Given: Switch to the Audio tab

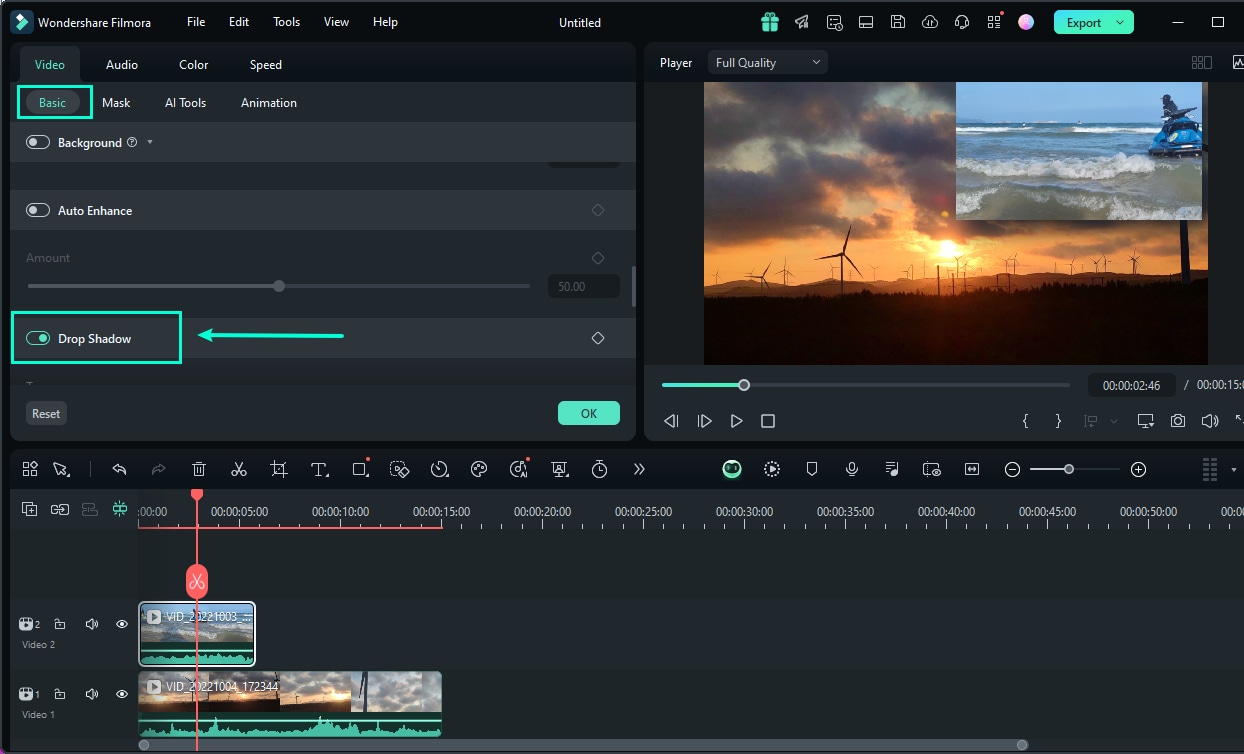Looking at the screenshot, I should 122,65.
